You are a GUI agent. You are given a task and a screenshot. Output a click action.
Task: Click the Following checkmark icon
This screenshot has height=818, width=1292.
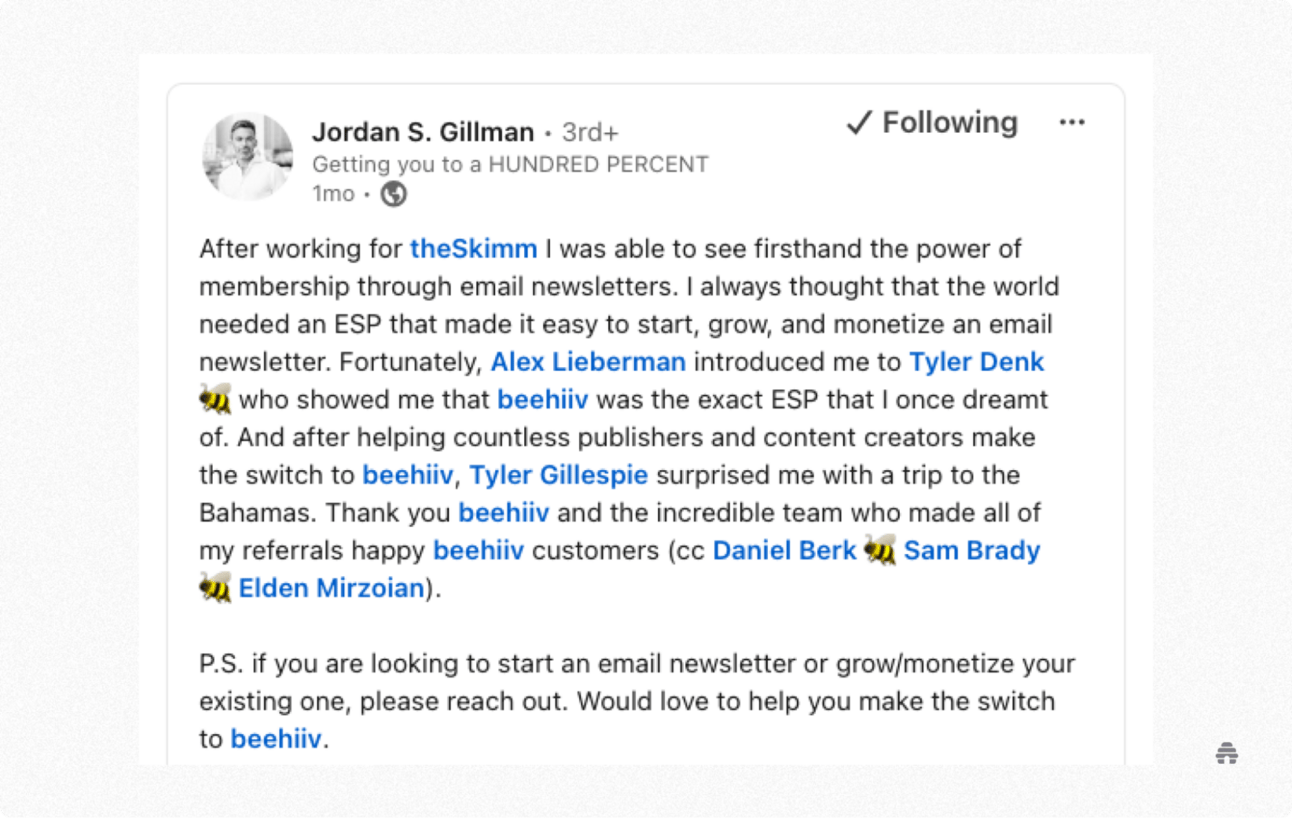click(x=859, y=123)
